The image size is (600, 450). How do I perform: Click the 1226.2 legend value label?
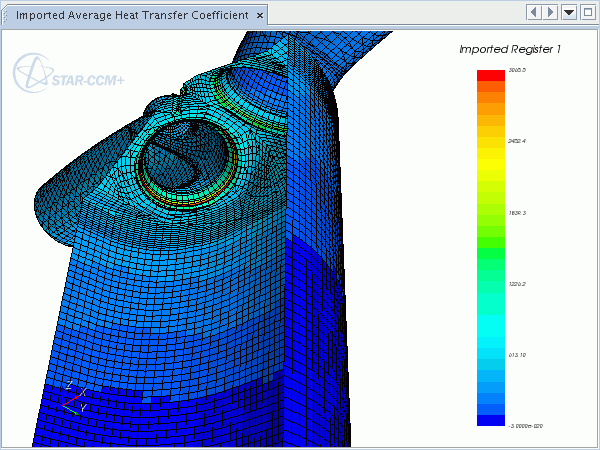tap(518, 284)
